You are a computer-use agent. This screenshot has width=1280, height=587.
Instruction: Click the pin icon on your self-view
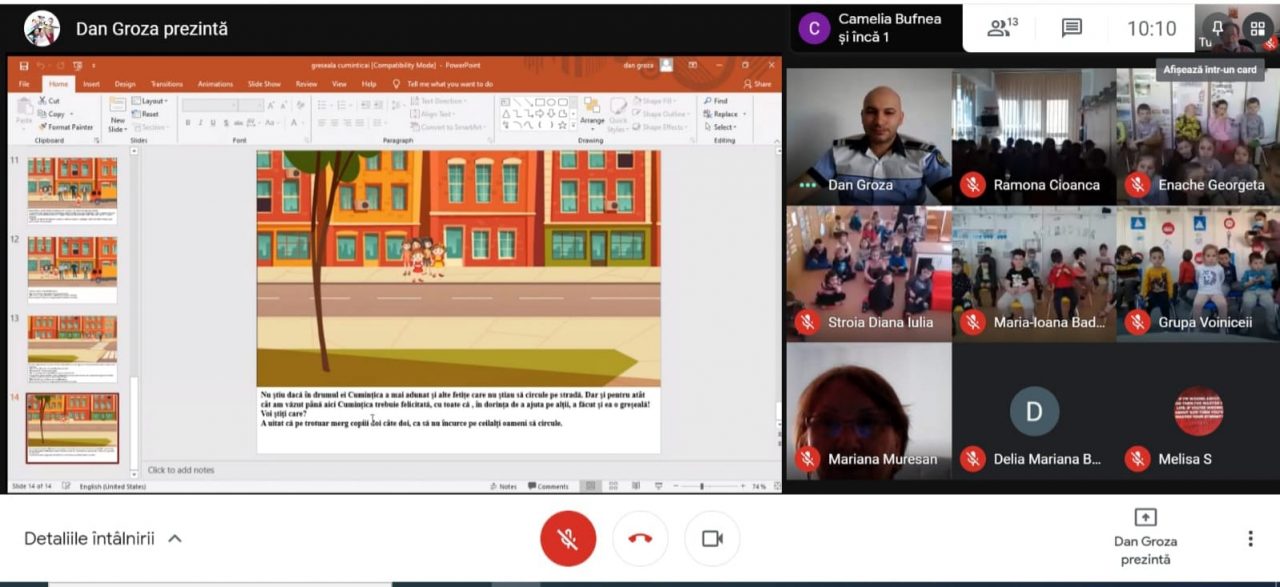point(1218,27)
